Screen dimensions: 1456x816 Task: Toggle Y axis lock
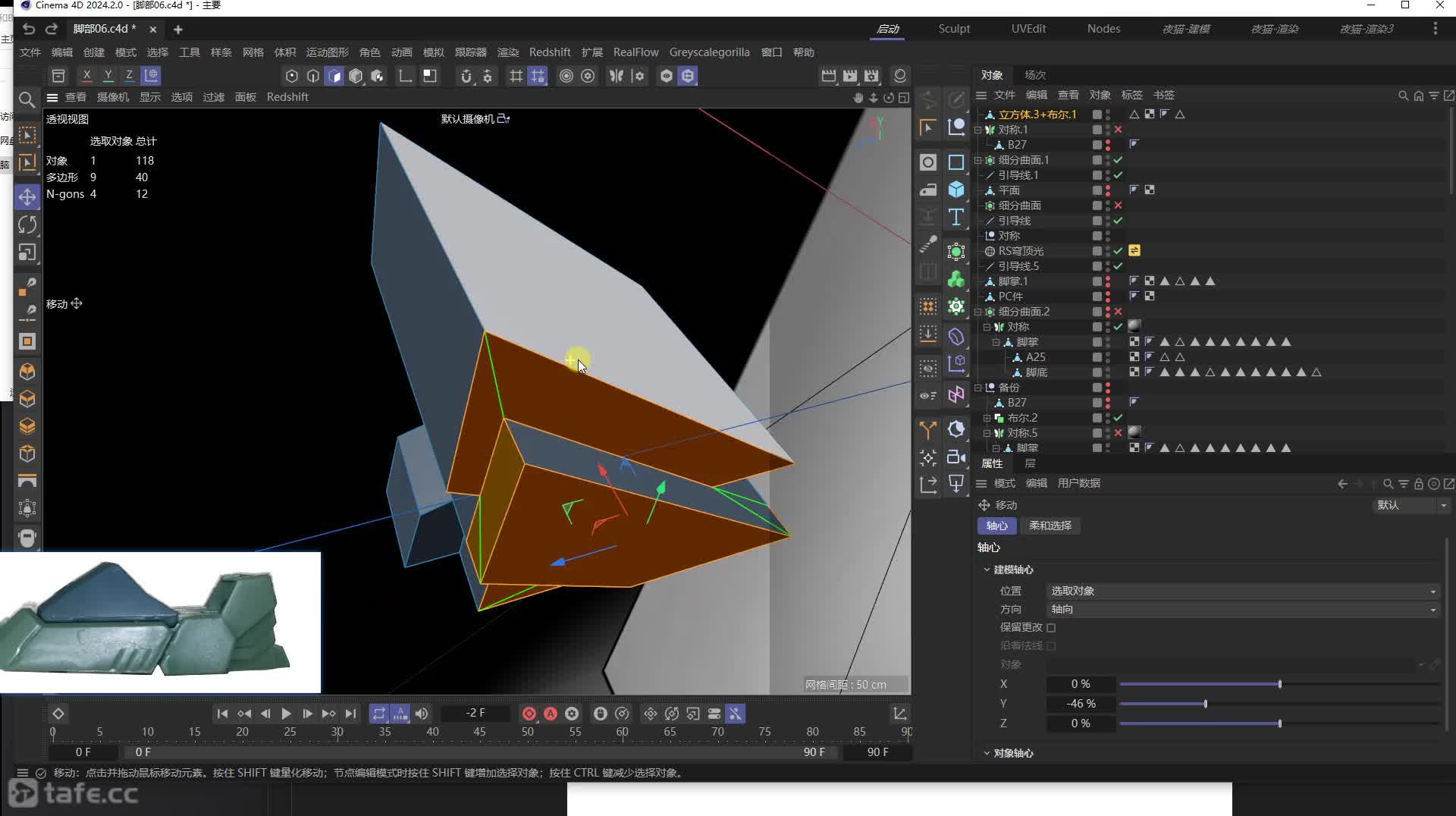[x=108, y=76]
